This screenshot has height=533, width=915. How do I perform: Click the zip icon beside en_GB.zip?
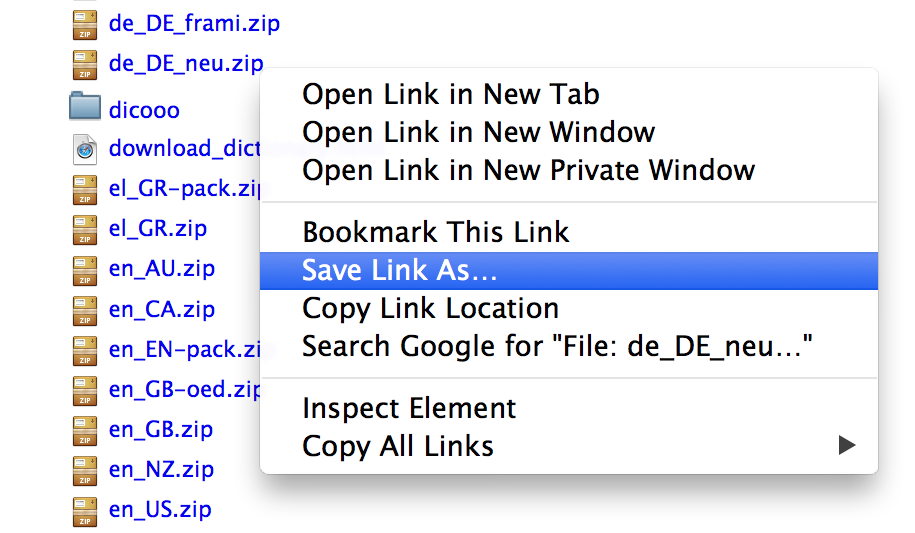pos(85,430)
